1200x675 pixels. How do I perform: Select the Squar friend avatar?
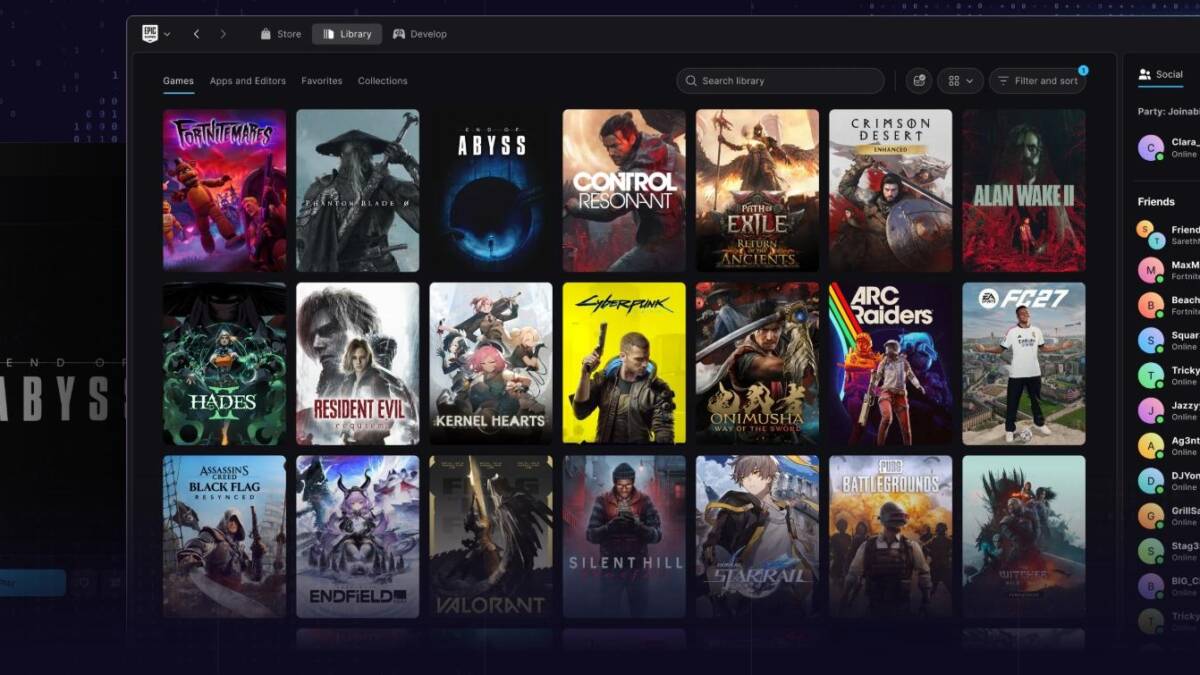(x=1151, y=340)
